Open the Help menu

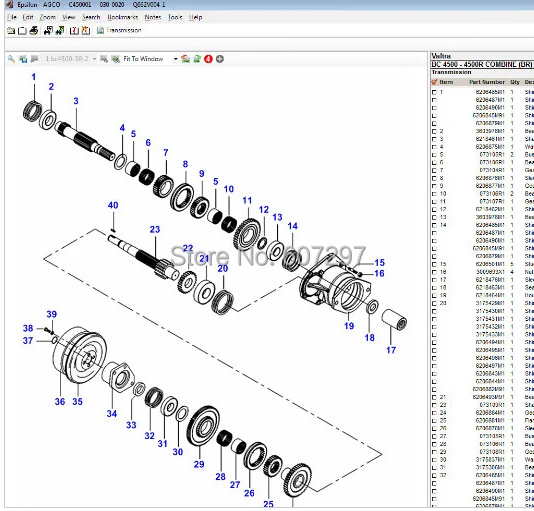click(195, 17)
